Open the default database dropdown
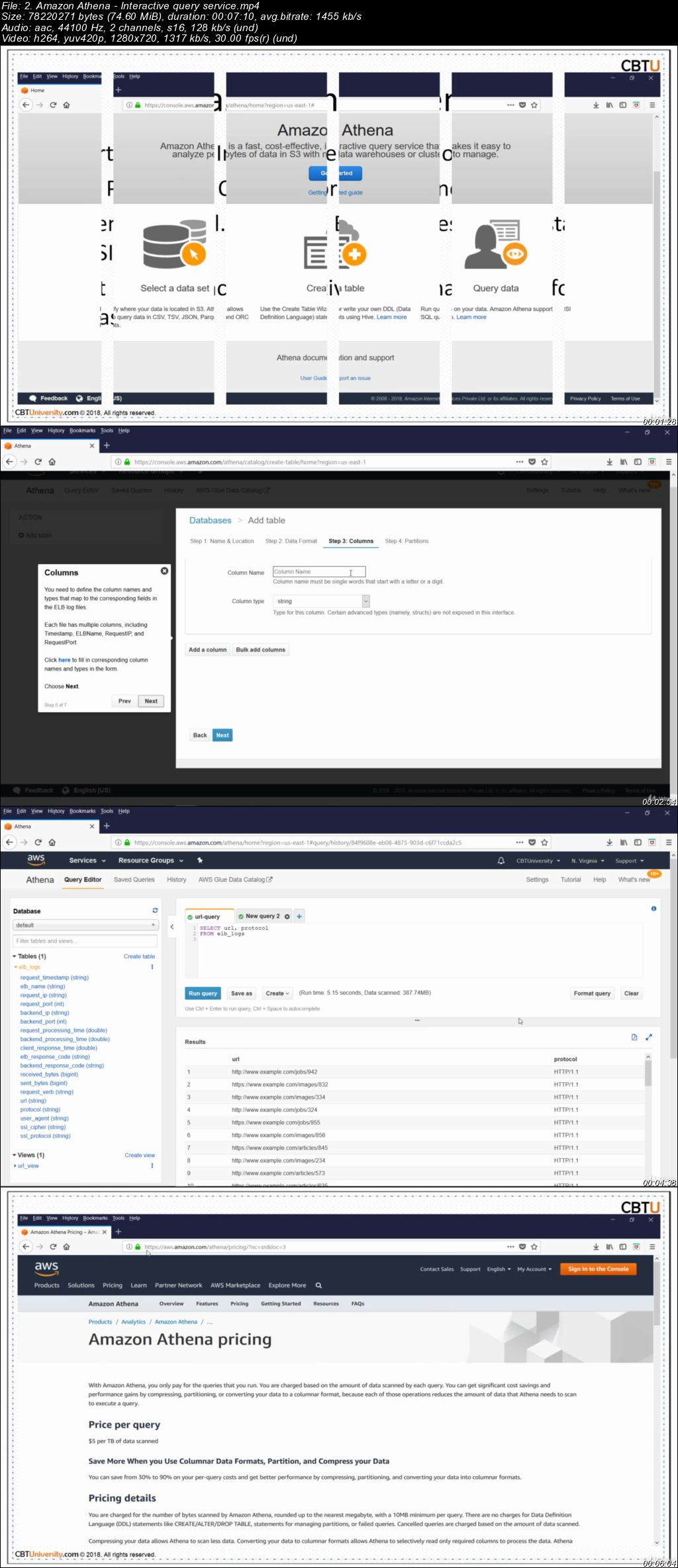678x1568 pixels. coord(85,925)
